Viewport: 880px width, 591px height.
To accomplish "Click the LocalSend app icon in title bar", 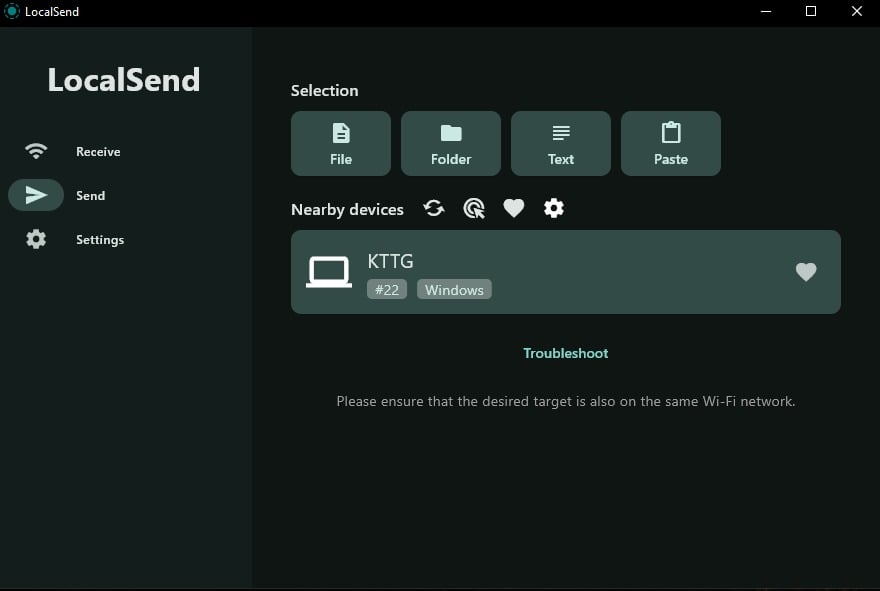I will [11, 11].
